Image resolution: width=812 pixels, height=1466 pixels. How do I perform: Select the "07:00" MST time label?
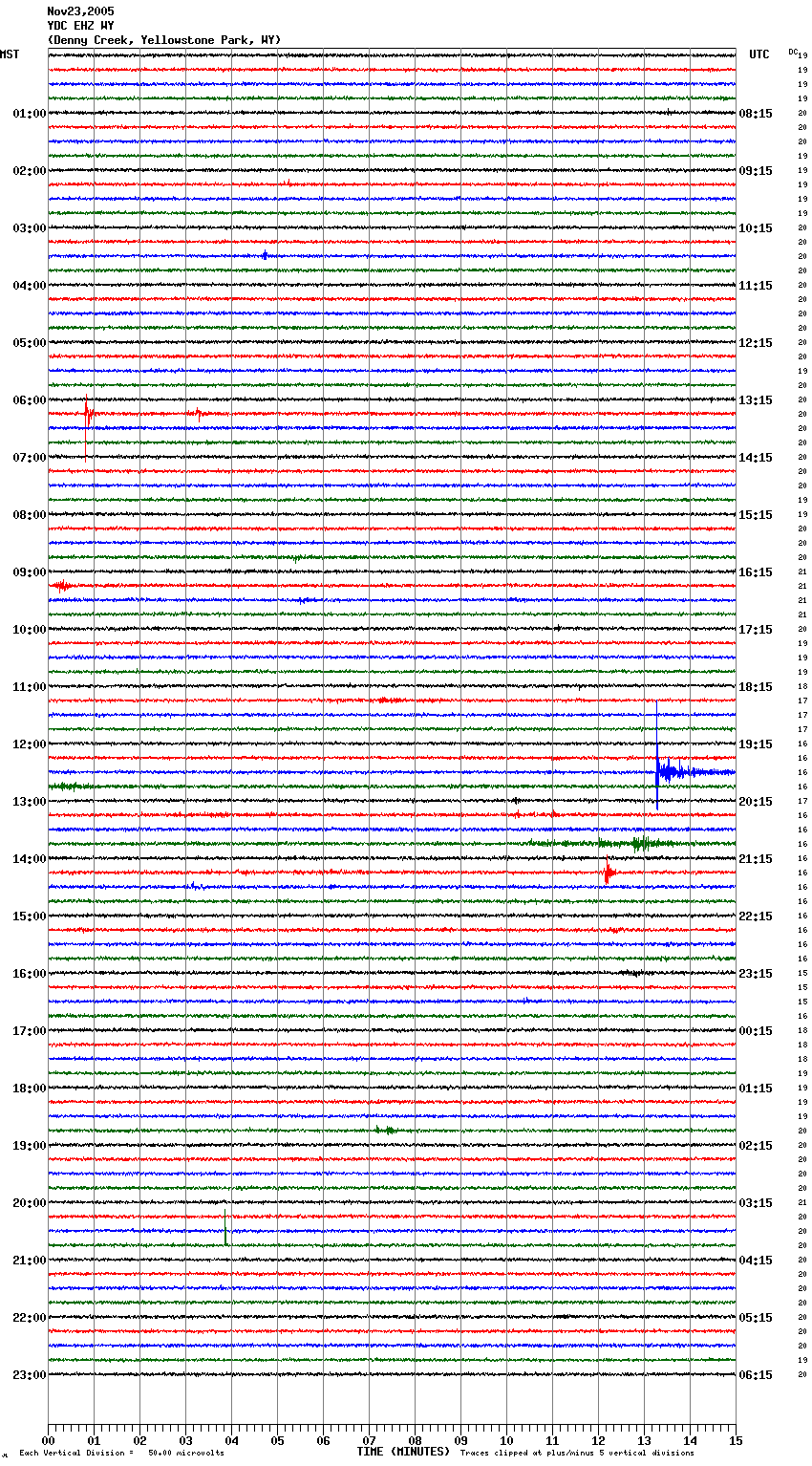30,458
